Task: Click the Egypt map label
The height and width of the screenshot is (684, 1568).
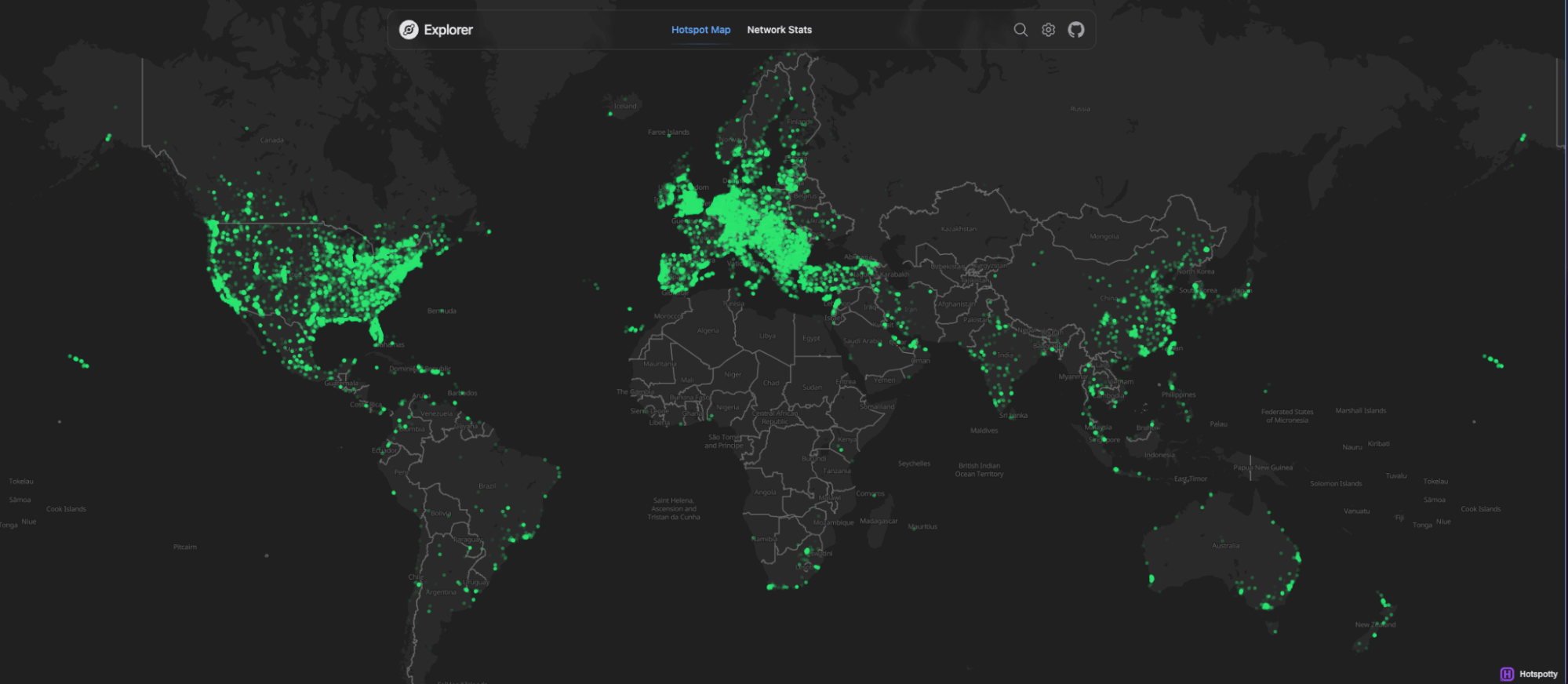Action: point(811,338)
